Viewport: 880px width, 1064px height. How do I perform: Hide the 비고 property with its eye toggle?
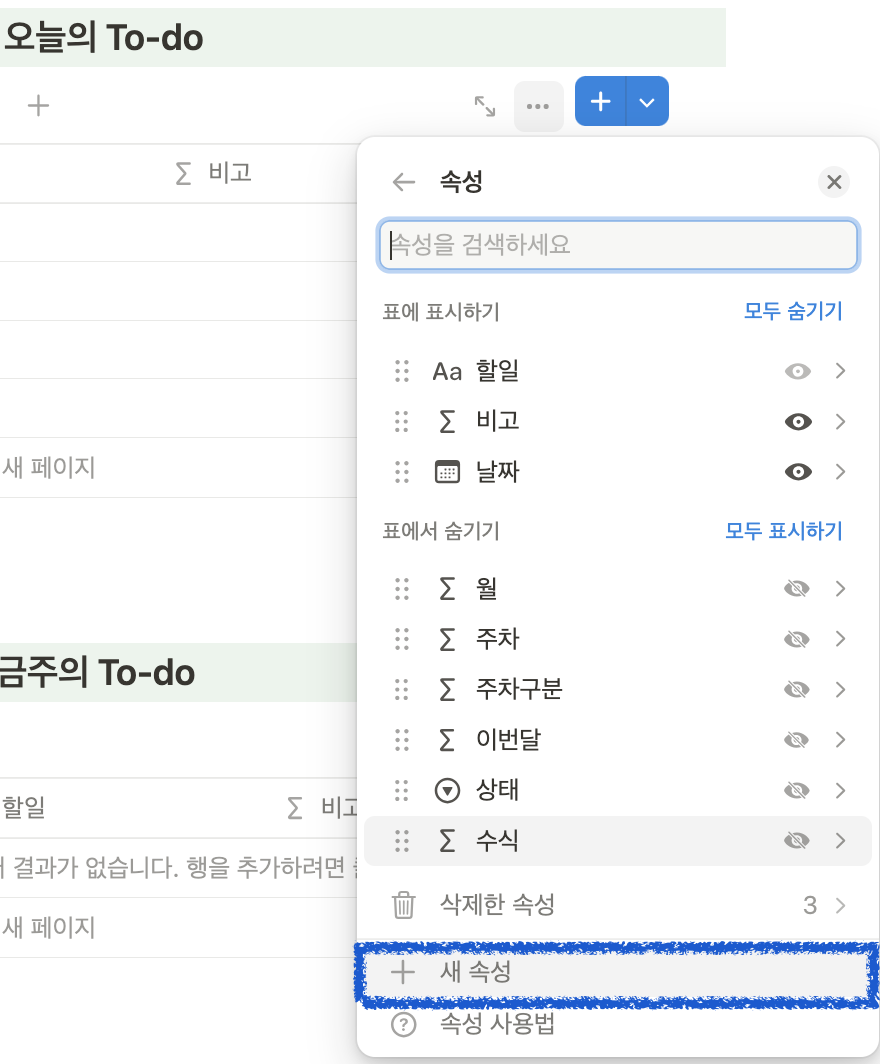[796, 421]
